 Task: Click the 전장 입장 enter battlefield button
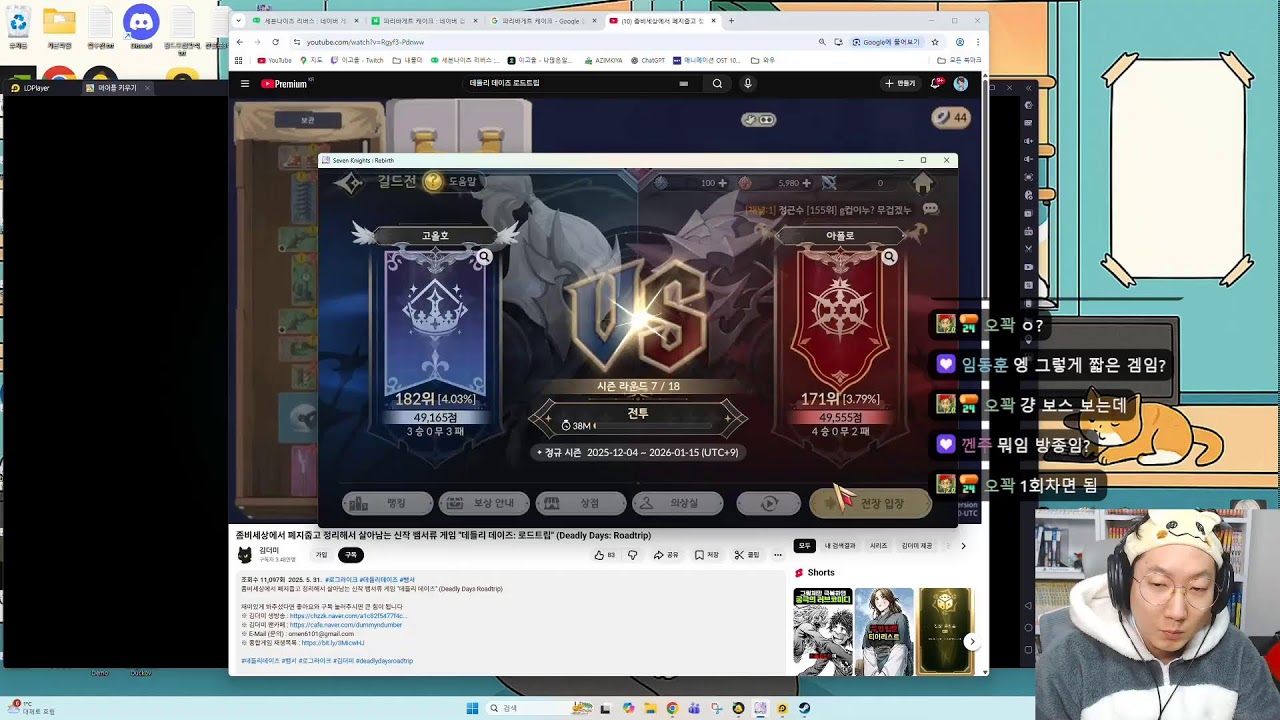coord(870,504)
